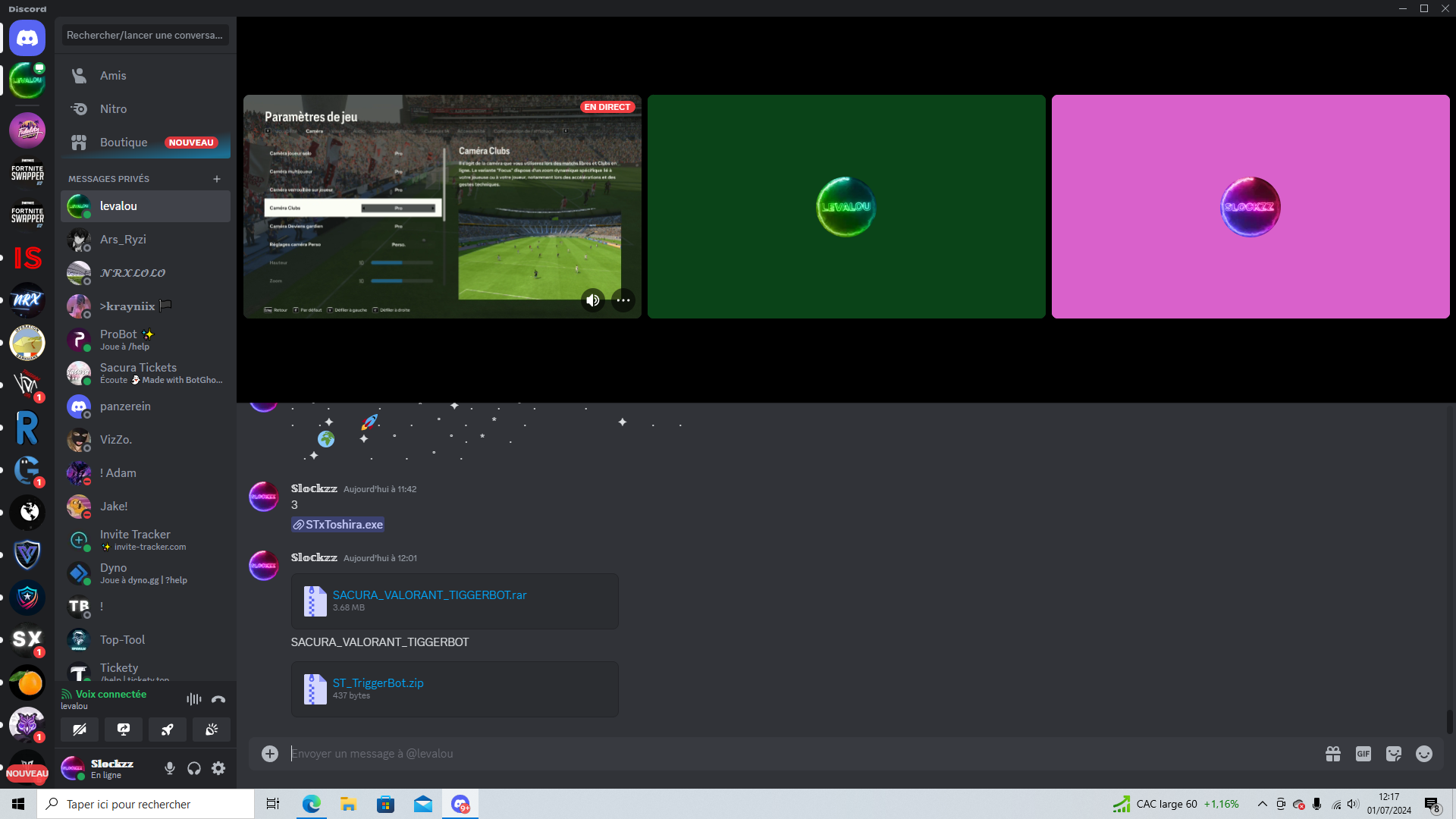Screen dimensions: 1456x819
Task: Open the ! Adam direct message
Action: pos(146,473)
